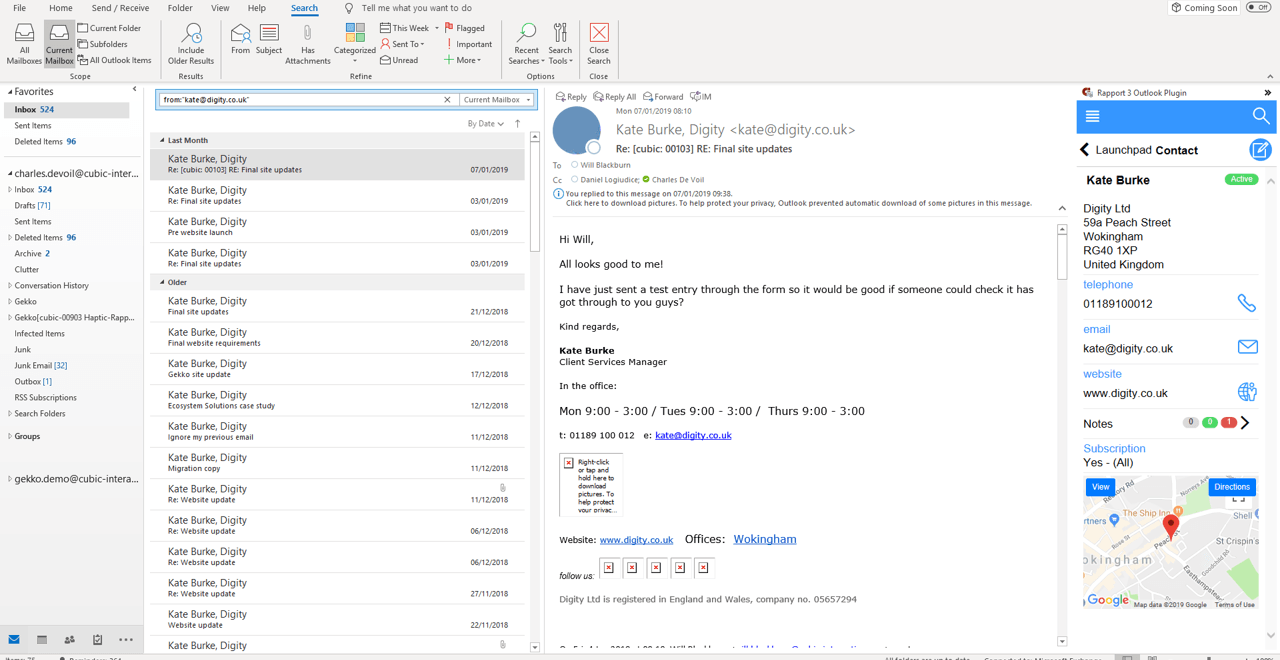Refine search with the From button
Screen dimensions: 1280x660
click(240, 40)
